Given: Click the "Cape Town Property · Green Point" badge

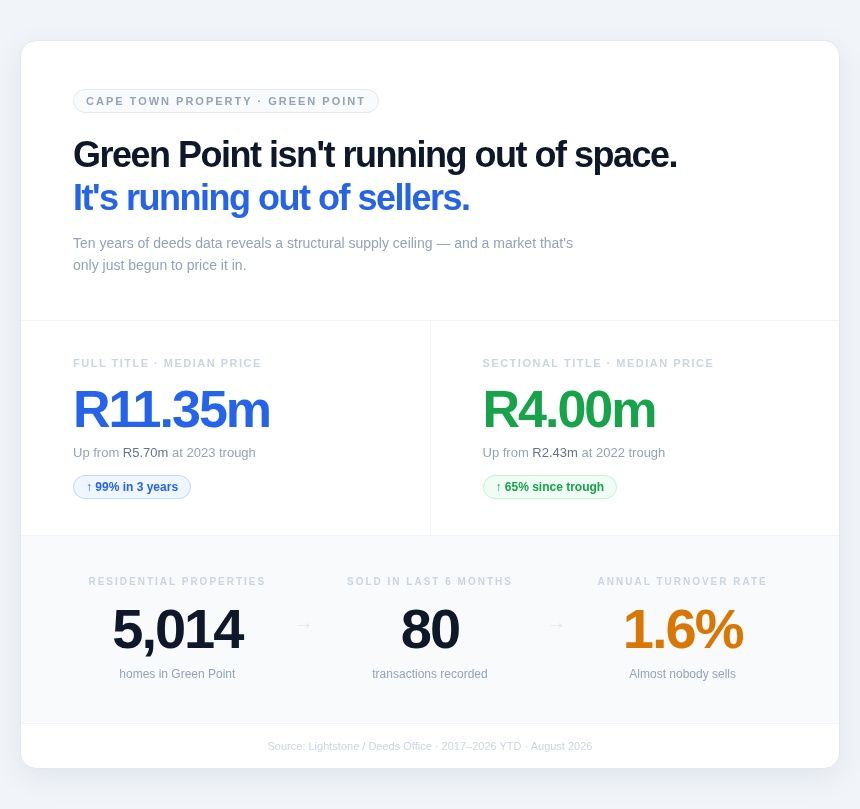Looking at the screenshot, I should [x=225, y=101].
